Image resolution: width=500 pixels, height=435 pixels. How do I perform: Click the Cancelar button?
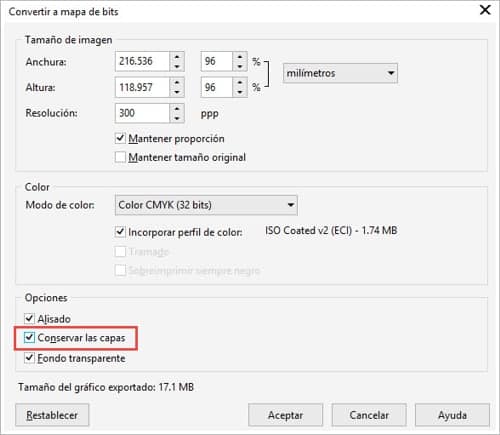[x=369, y=415]
